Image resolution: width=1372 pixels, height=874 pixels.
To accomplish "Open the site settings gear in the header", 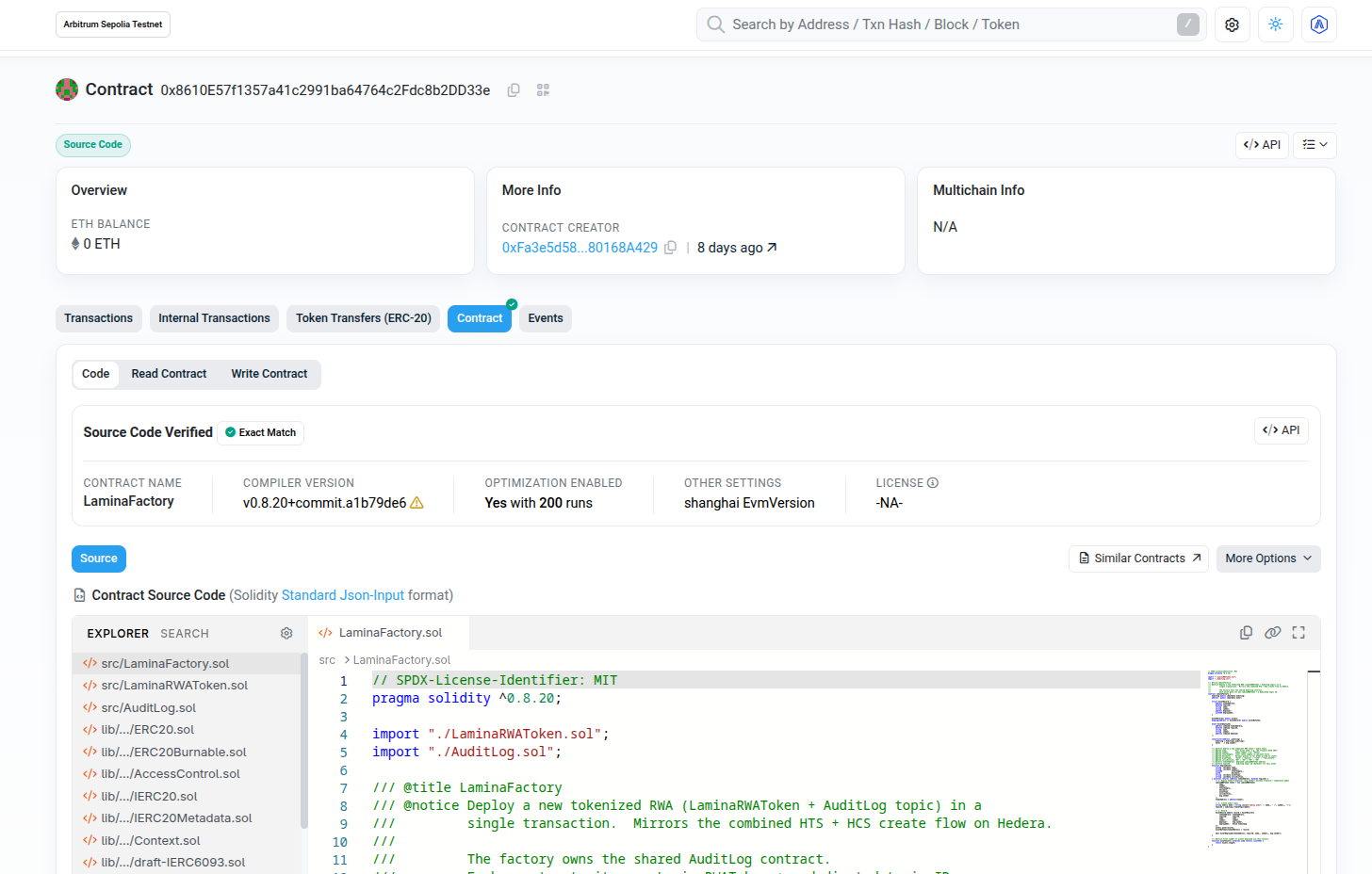I will click(1232, 24).
